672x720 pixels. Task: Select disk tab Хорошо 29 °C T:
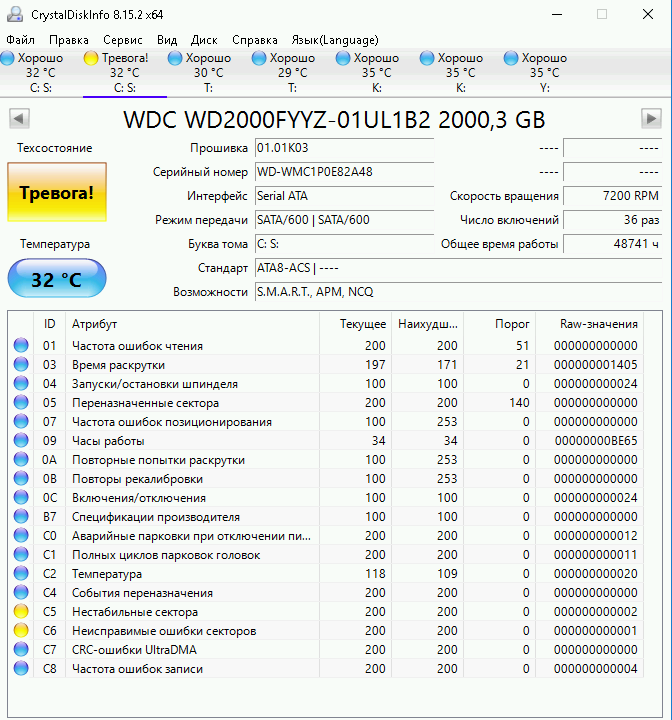pos(293,73)
